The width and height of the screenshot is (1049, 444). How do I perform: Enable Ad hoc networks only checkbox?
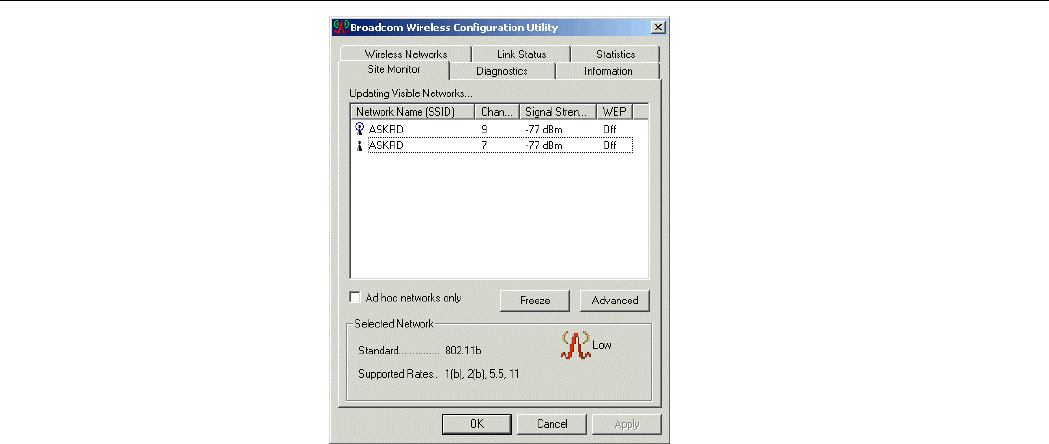pos(355,298)
